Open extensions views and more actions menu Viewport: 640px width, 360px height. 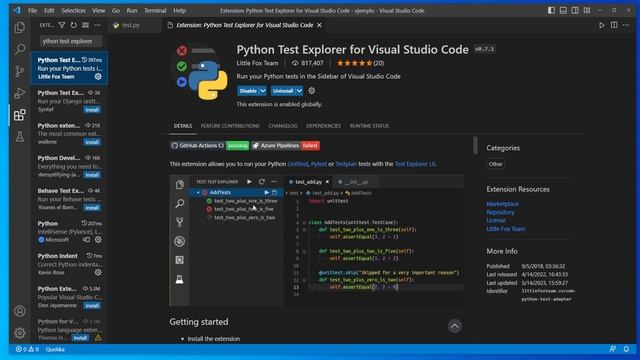click(97, 25)
